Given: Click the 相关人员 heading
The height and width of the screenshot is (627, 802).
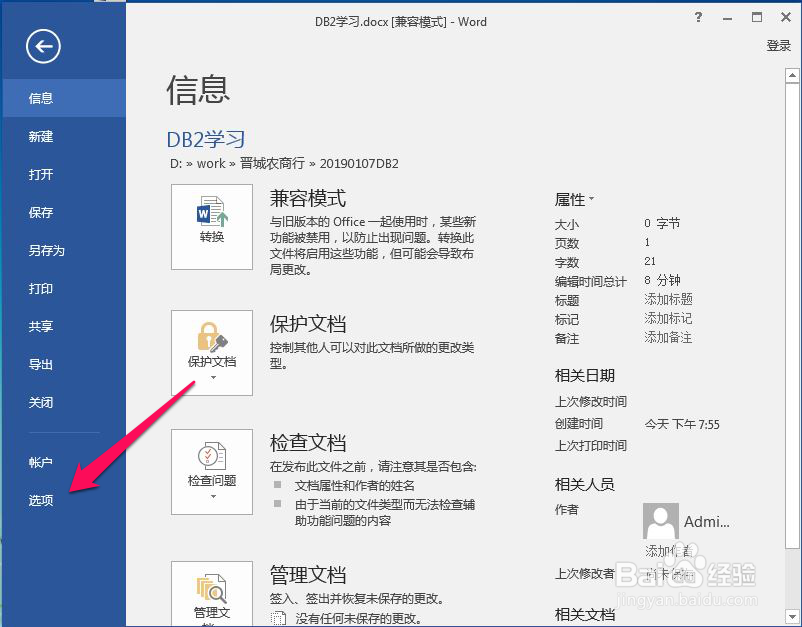Looking at the screenshot, I should click(x=585, y=484).
